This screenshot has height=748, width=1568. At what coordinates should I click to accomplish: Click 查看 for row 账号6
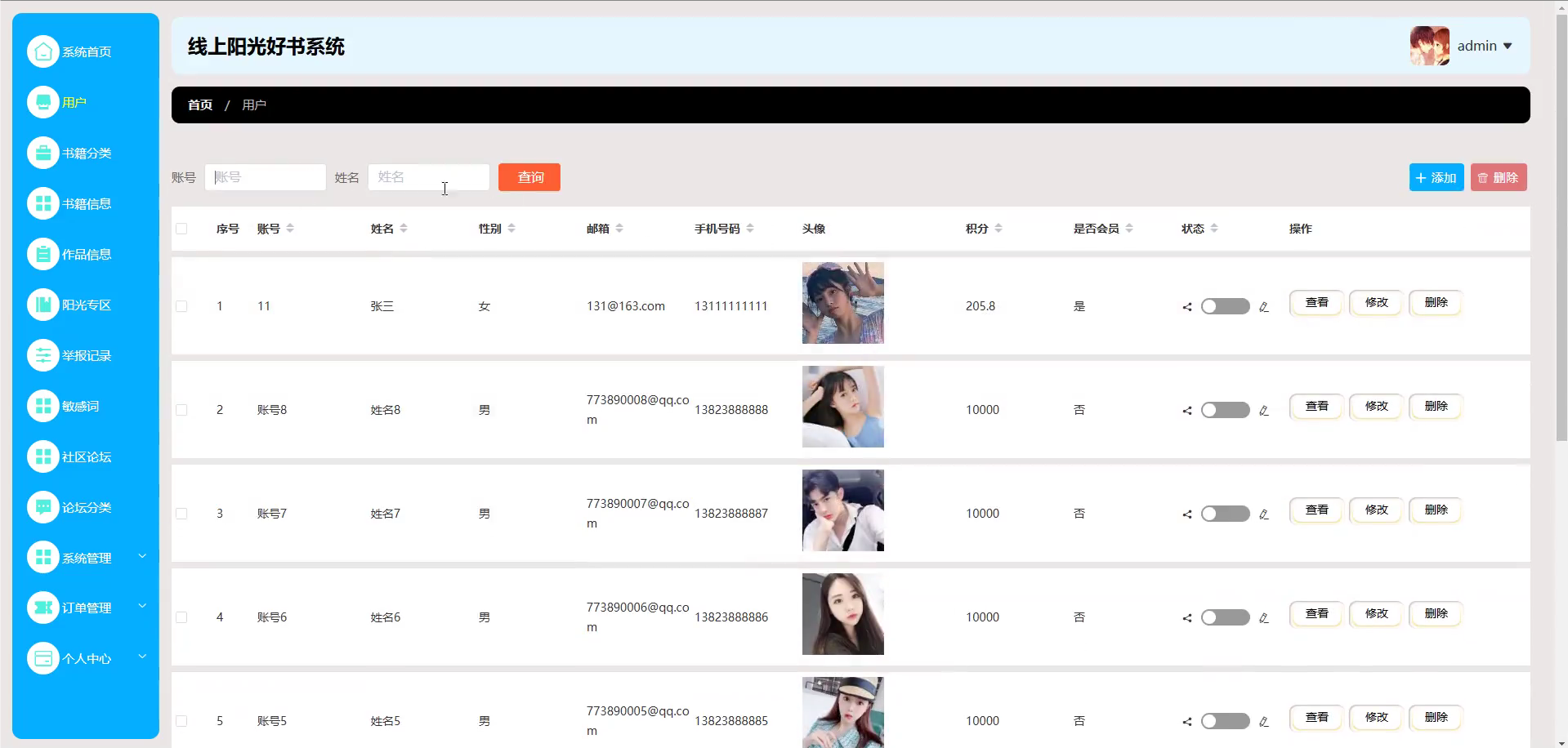point(1316,614)
